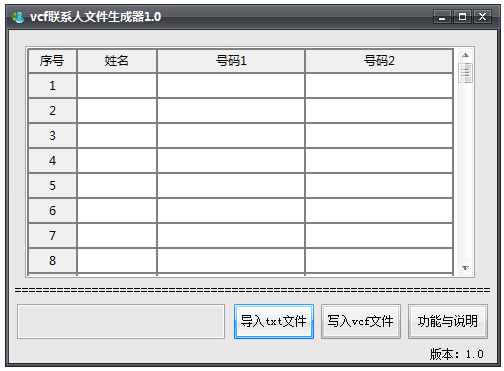The width and height of the screenshot is (504, 371).
Task: Select the 序号 column header
Action: 52,61
